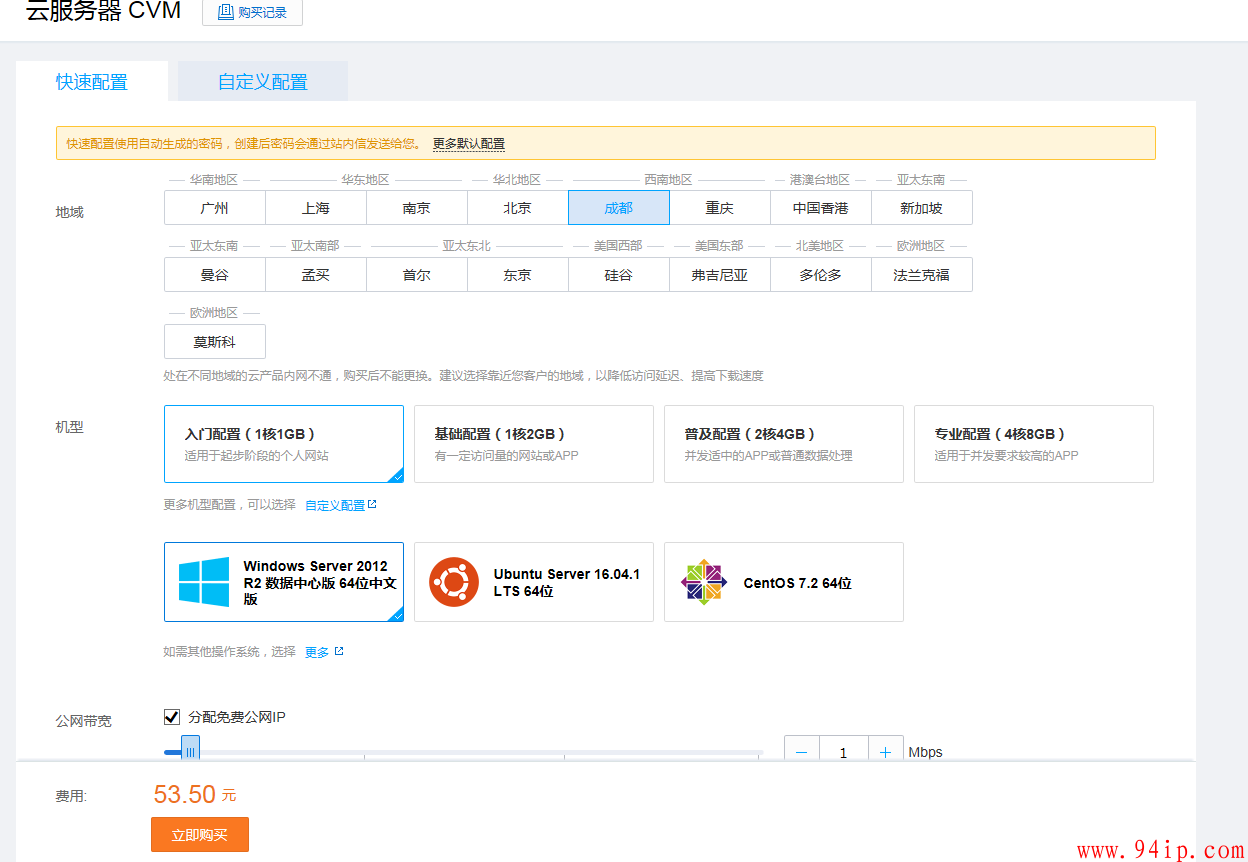Open the 购买记录 purchase history button
This screenshot has width=1248, height=862.
pyautogui.click(x=252, y=12)
